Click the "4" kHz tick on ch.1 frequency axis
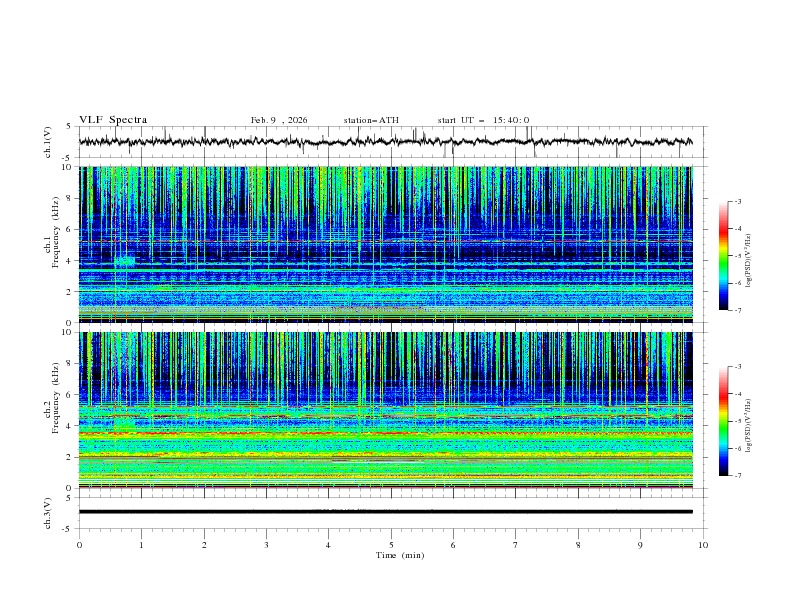Image resolution: width=792 pixels, height=612 pixels. click(71, 261)
